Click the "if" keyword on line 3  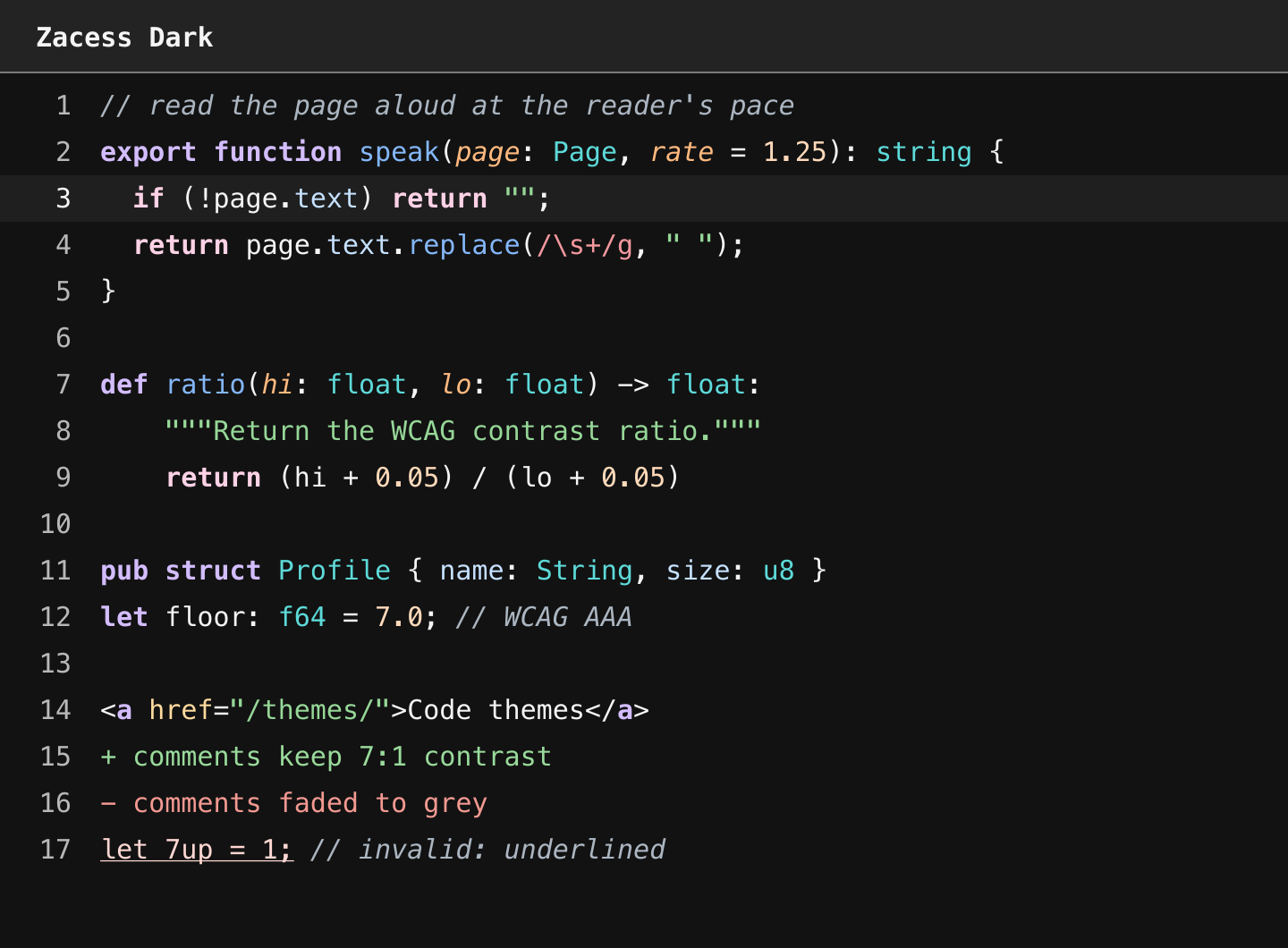click(148, 199)
